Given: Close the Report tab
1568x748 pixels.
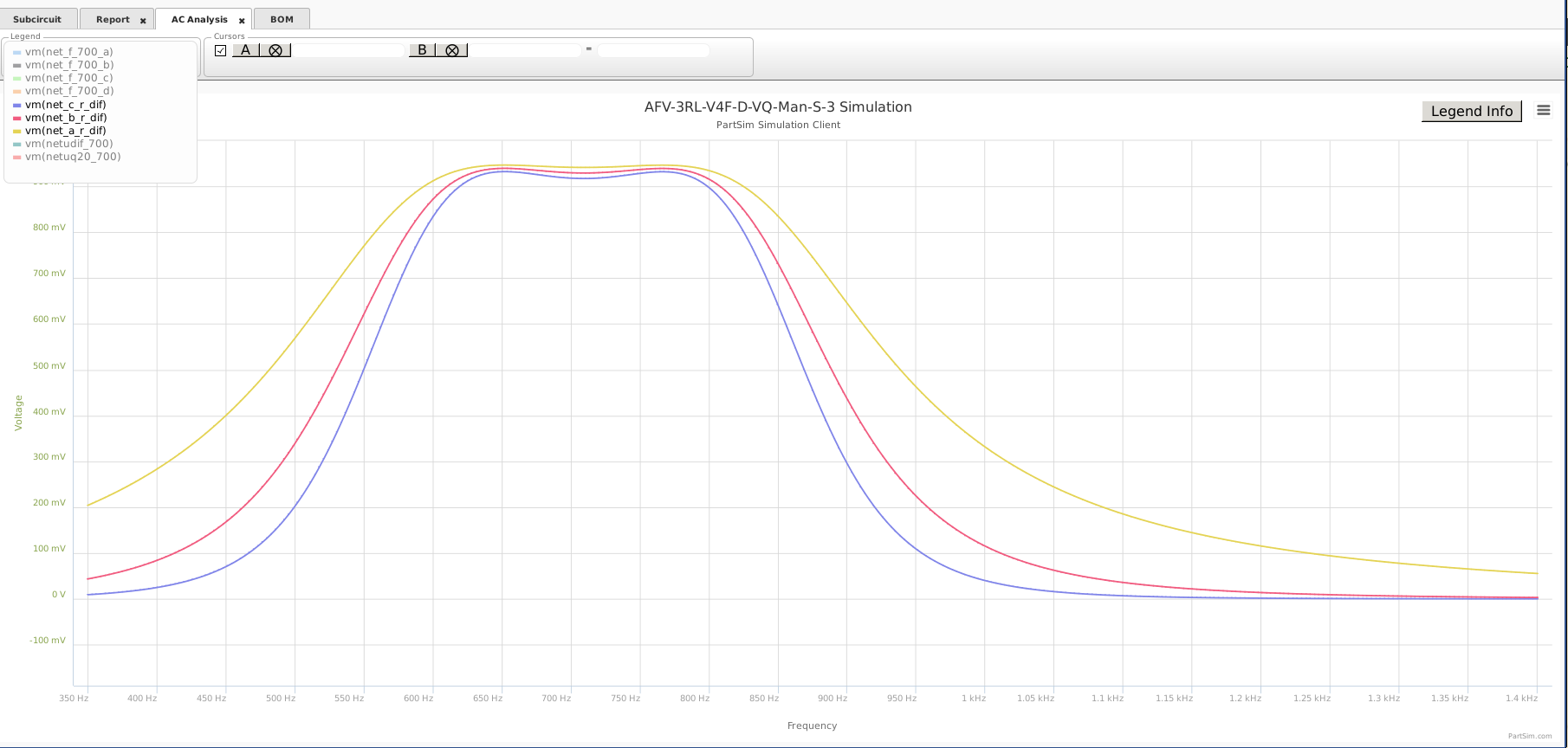Looking at the screenshot, I should pyautogui.click(x=143, y=20).
